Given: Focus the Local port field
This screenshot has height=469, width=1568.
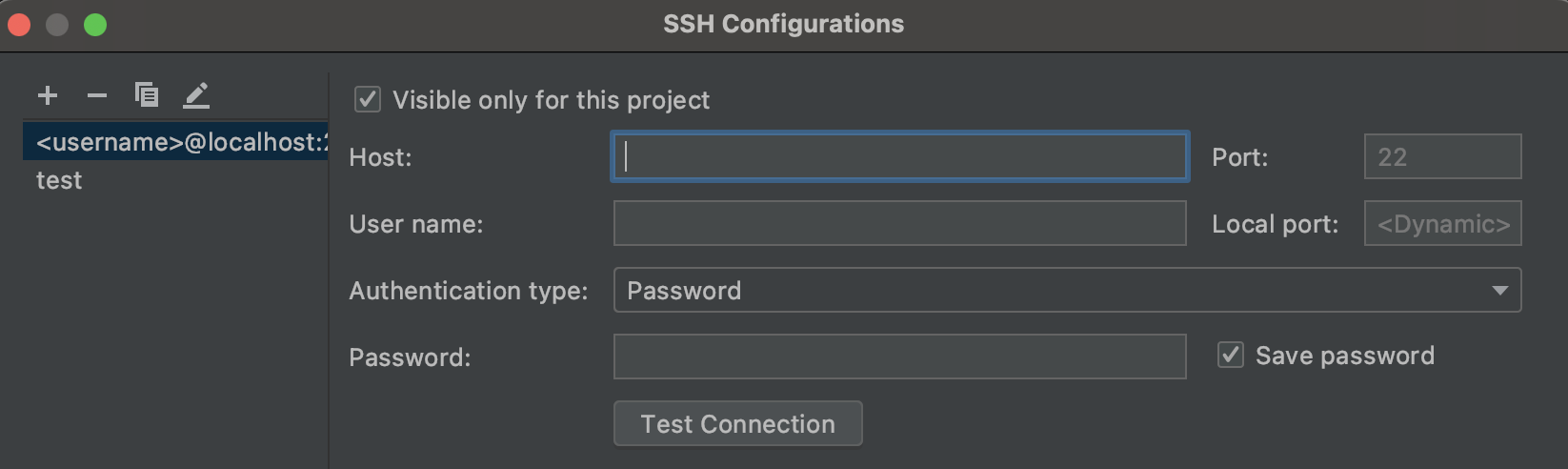Looking at the screenshot, I should (x=1442, y=223).
